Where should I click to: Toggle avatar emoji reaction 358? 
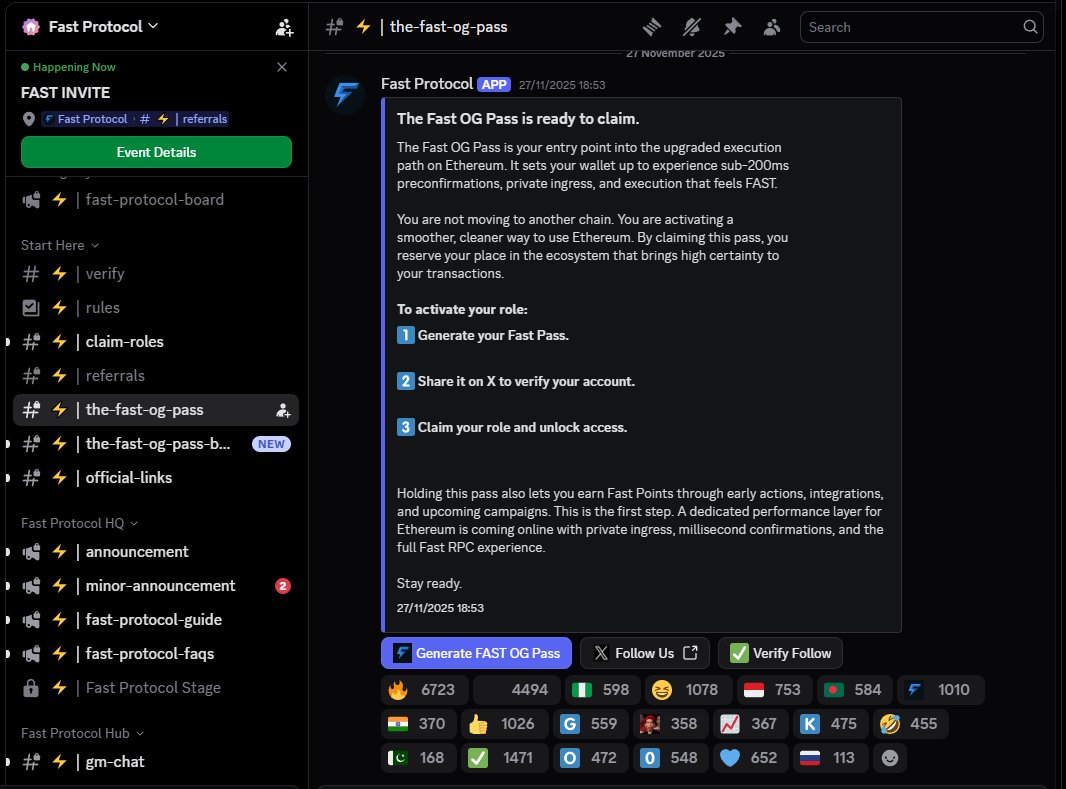click(x=671, y=724)
